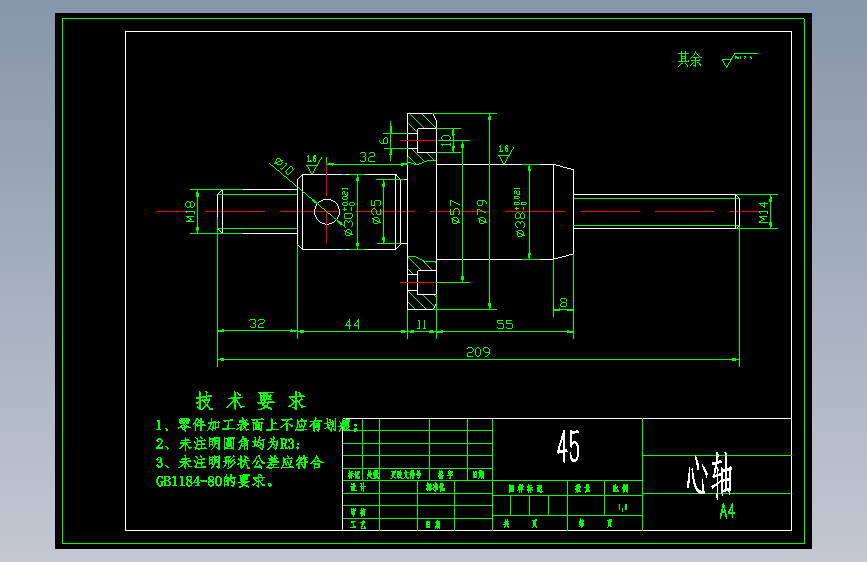Select the 标准化 cell

point(435,487)
